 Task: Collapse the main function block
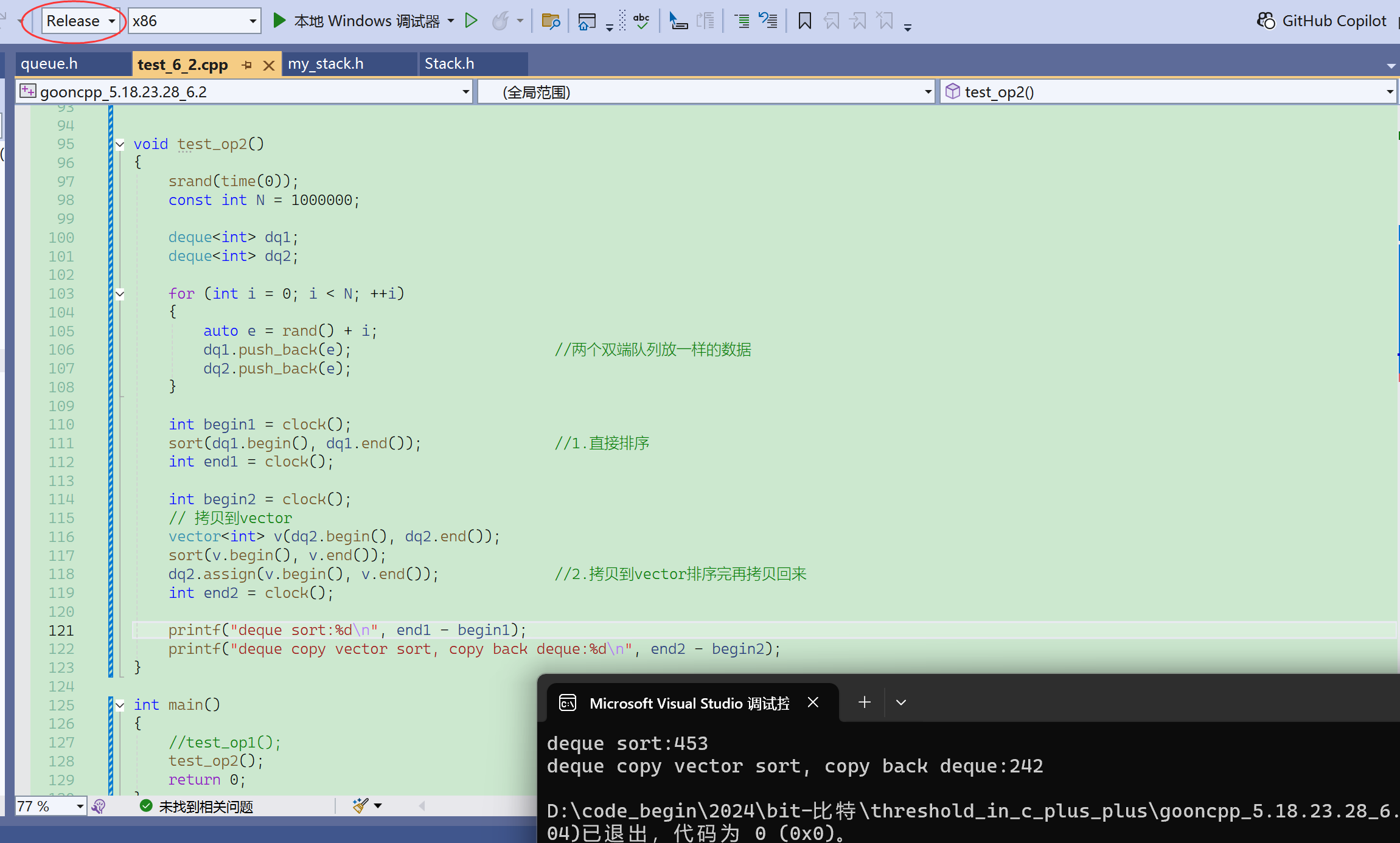[120, 705]
